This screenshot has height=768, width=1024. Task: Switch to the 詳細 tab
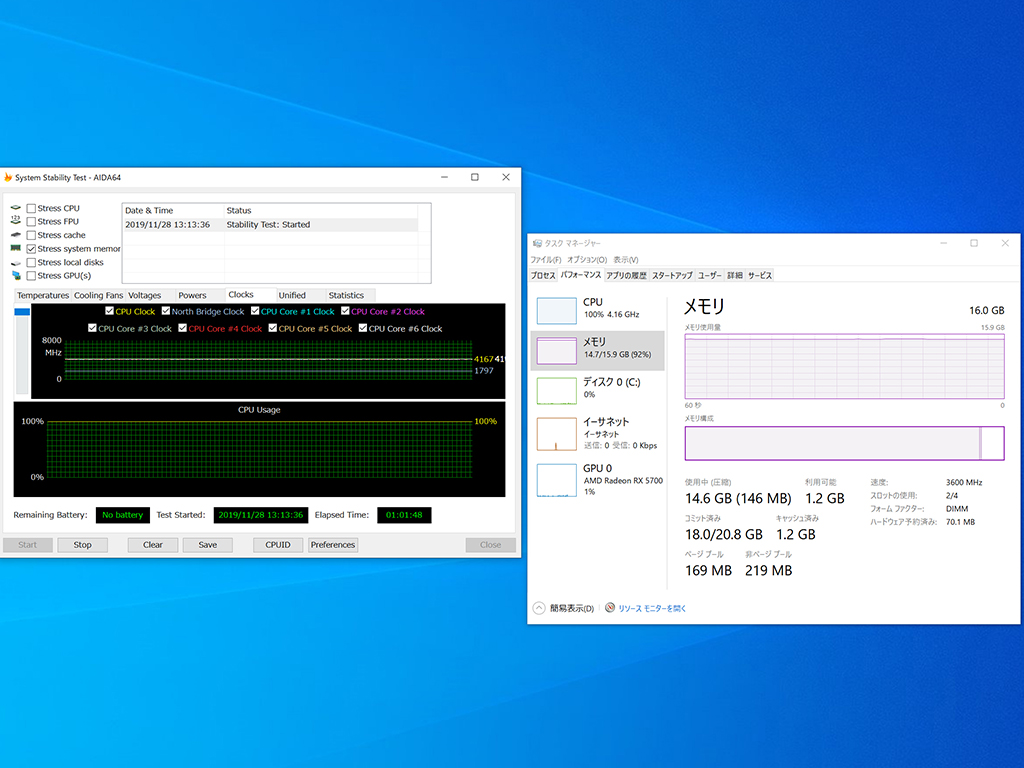coord(735,276)
